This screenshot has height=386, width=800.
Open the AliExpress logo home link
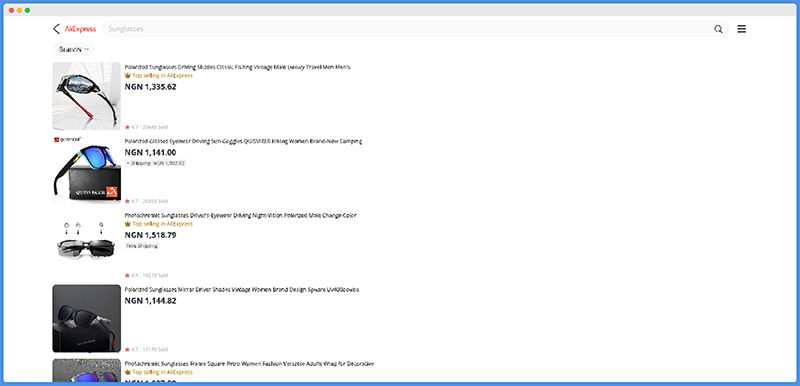pyautogui.click(x=80, y=29)
